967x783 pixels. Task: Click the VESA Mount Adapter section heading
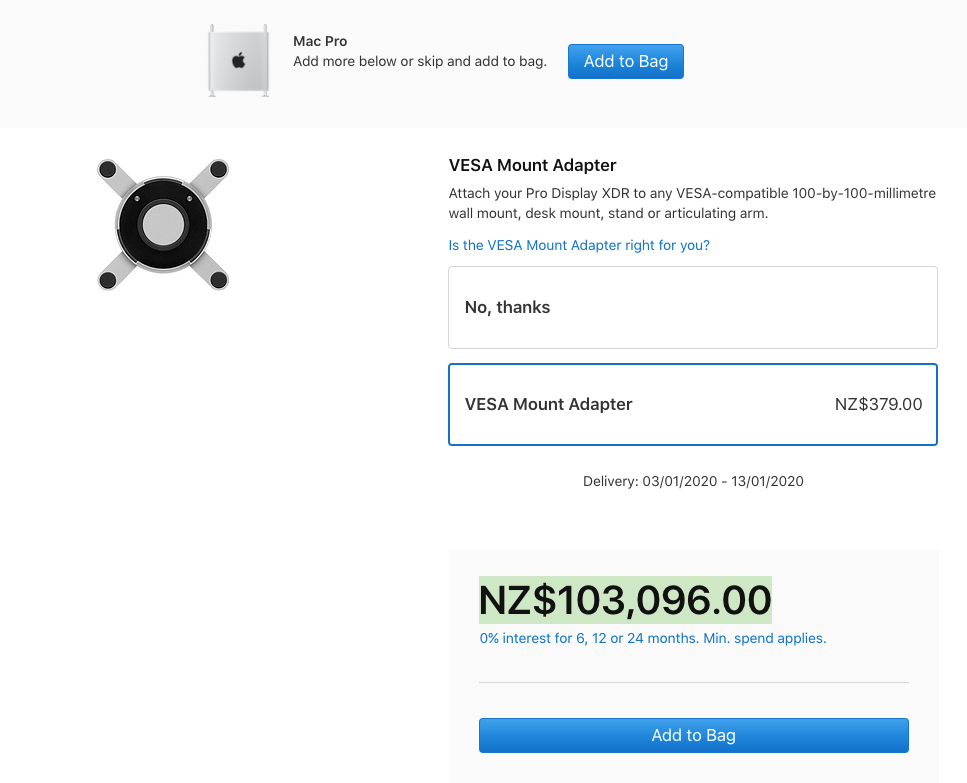click(532, 165)
